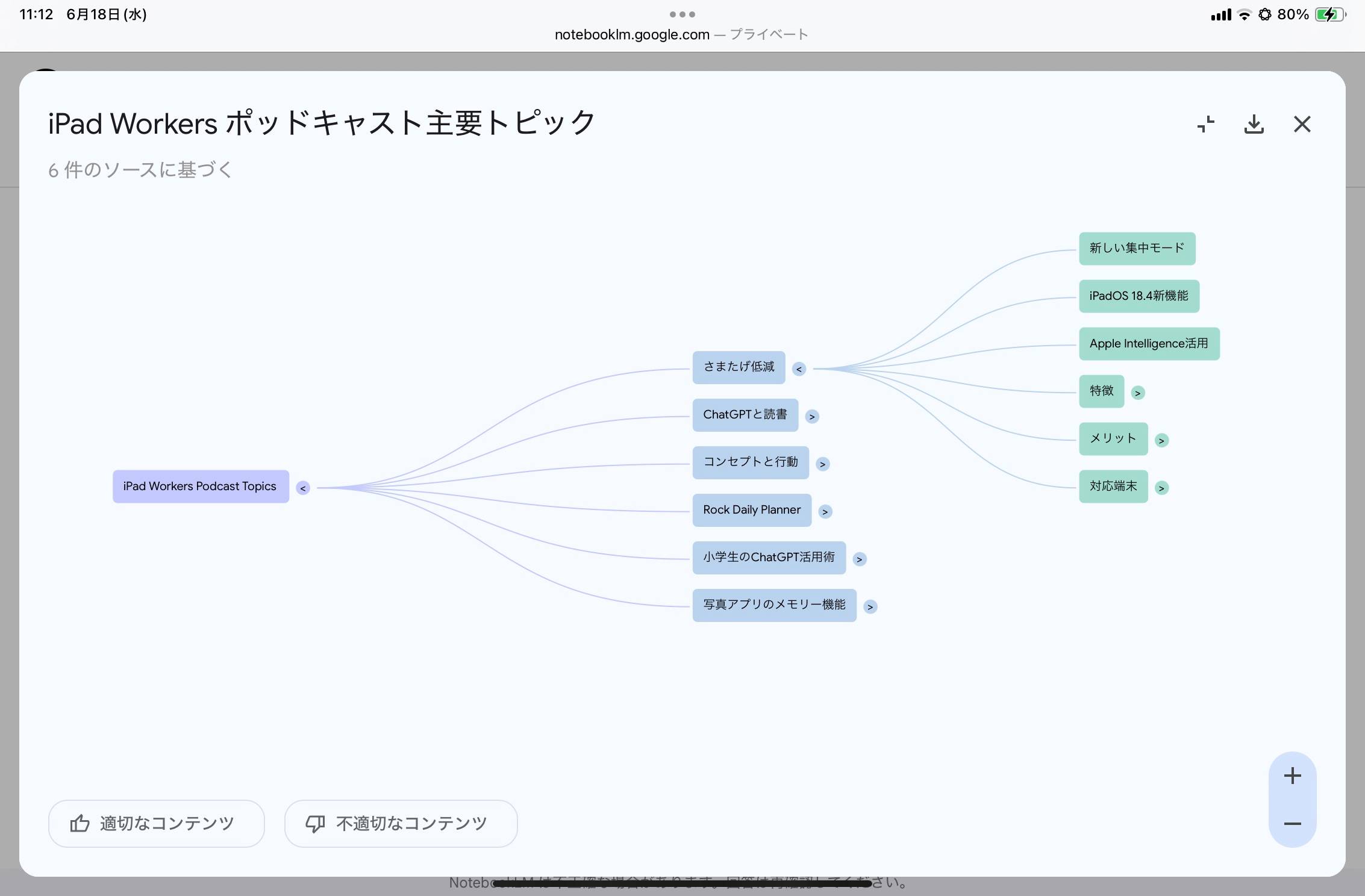Close the mind map dialog

tap(1302, 124)
